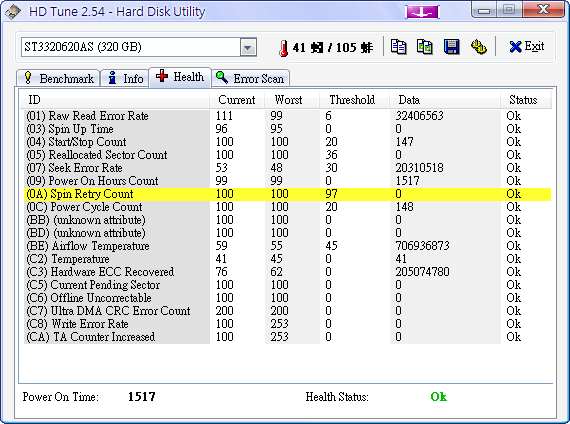The image size is (570, 424).
Task: Open the Error Scan tab
Action: tap(250, 79)
